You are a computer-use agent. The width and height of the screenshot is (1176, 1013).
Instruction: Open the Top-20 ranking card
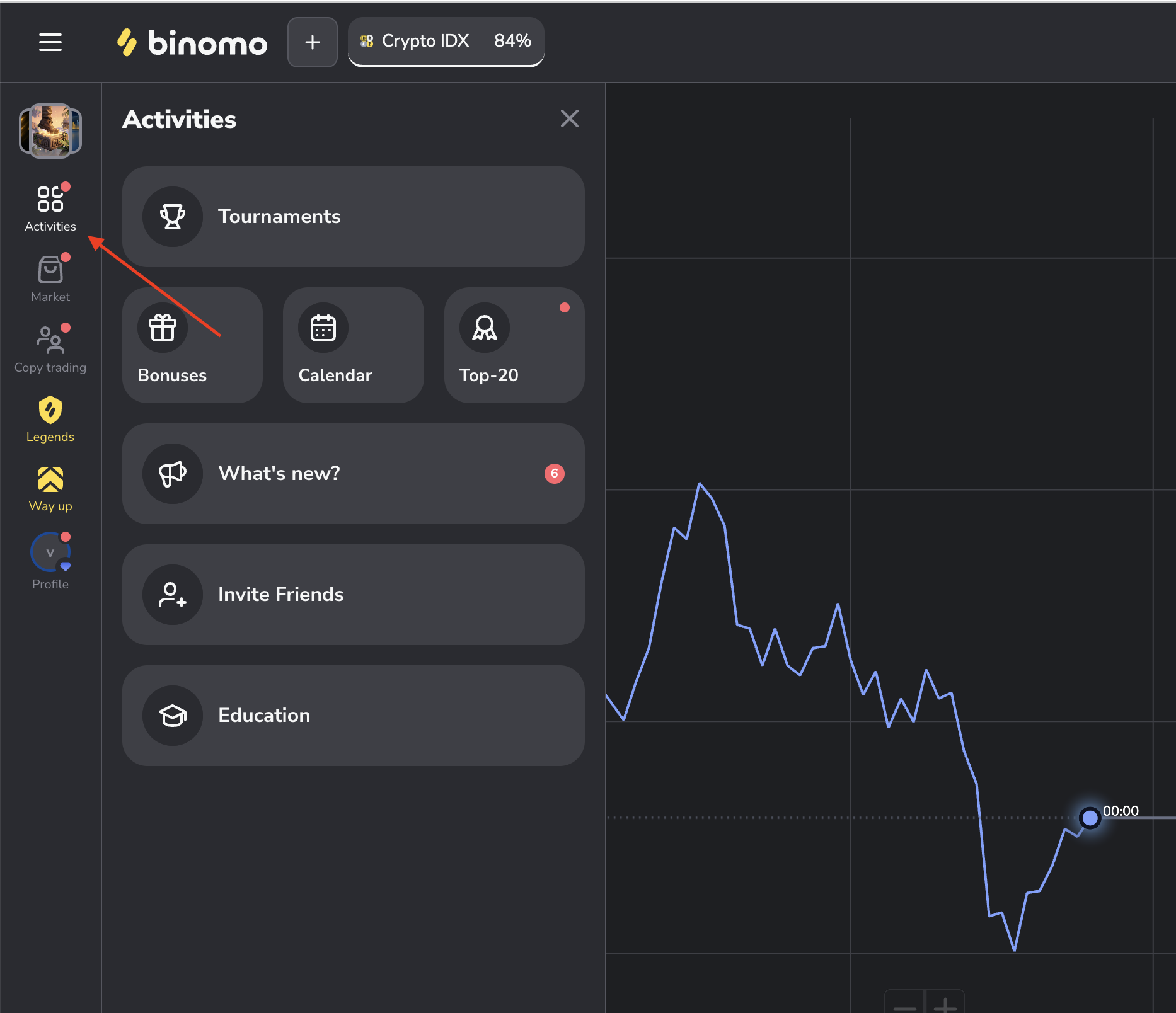pos(514,345)
